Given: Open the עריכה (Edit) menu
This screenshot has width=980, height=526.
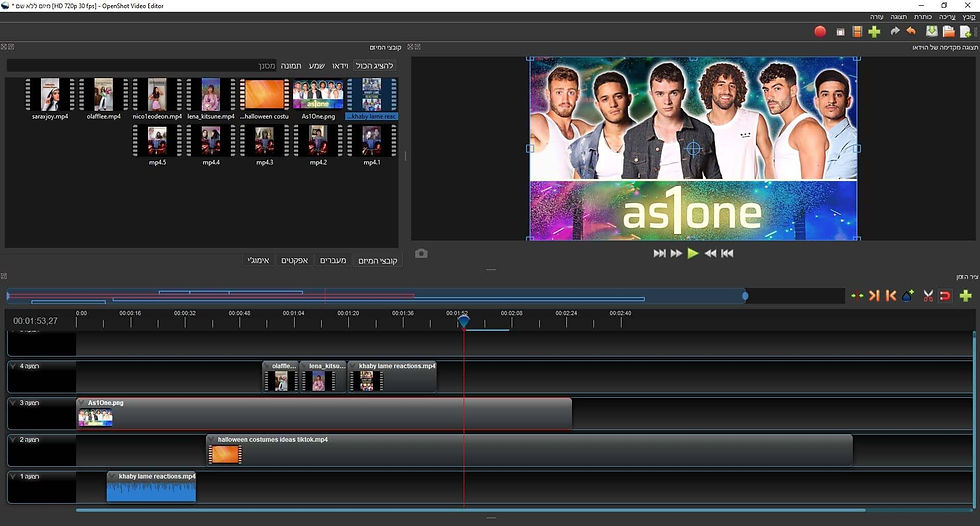Looking at the screenshot, I should point(948,17).
